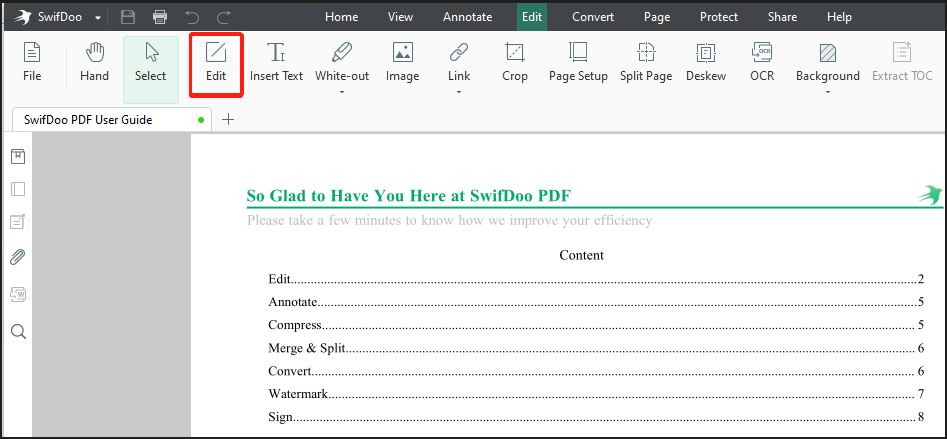This screenshot has height=439, width=947.
Task: Open the Protect tab
Action: [x=719, y=17]
